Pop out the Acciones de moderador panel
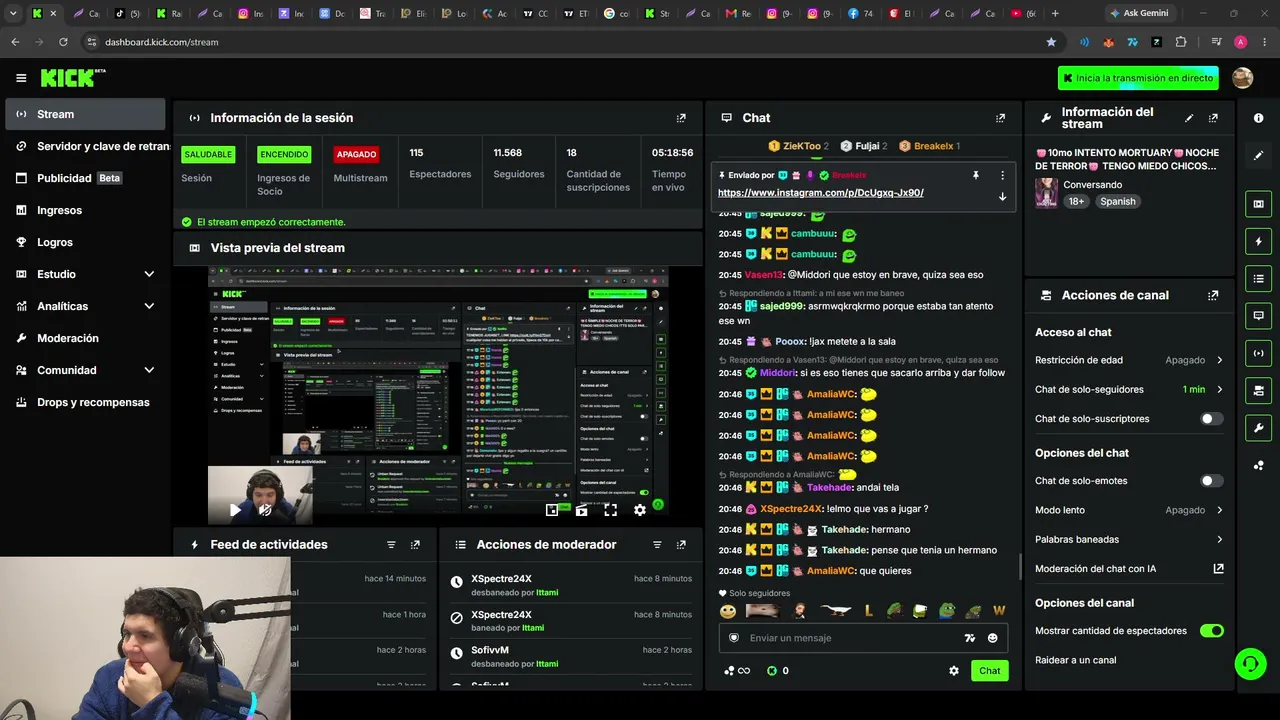This screenshot has height=720, width=1280. coord(681,545)
